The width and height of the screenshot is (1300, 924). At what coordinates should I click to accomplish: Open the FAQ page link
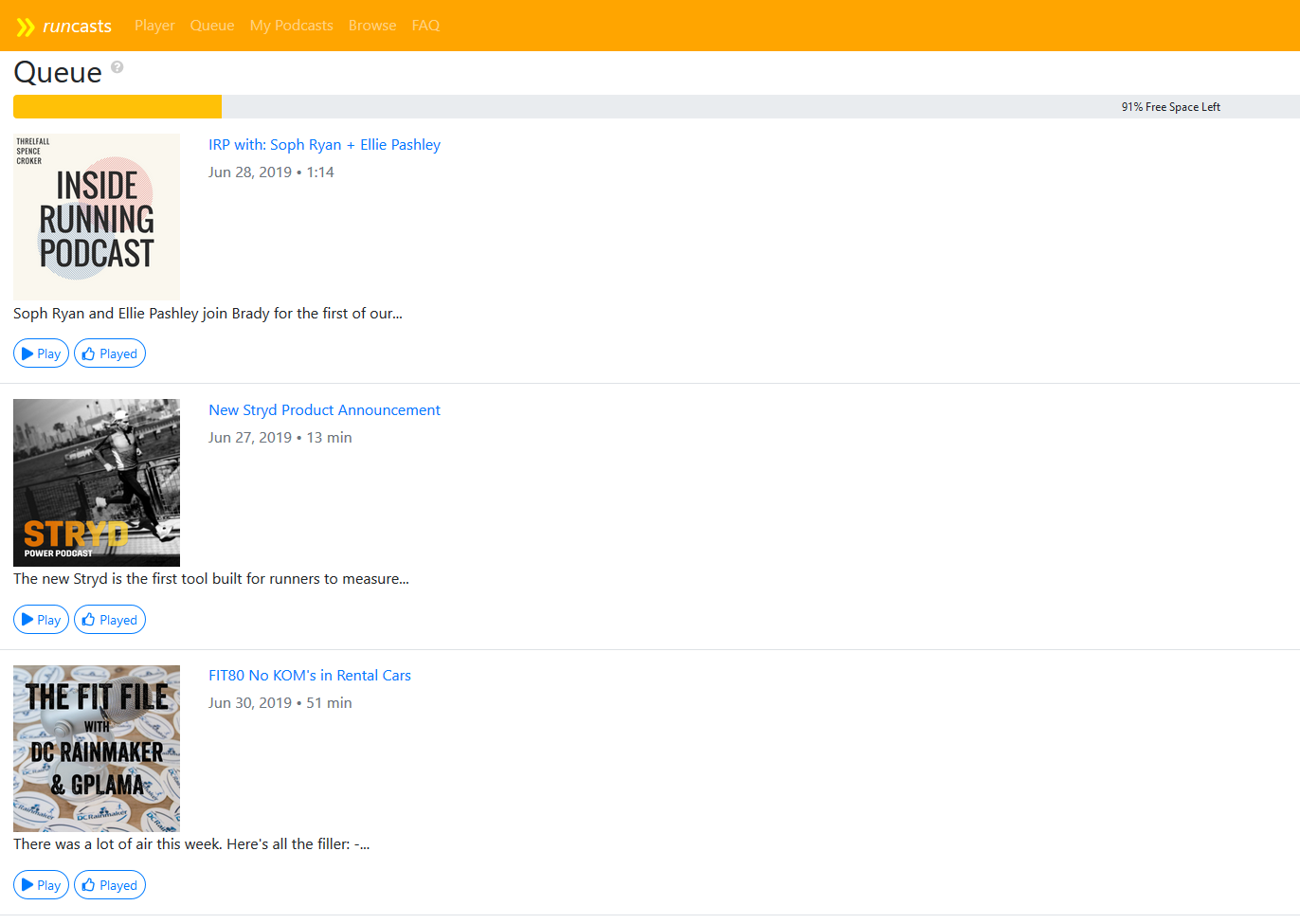pyautogui.click(x=425, y=26)
